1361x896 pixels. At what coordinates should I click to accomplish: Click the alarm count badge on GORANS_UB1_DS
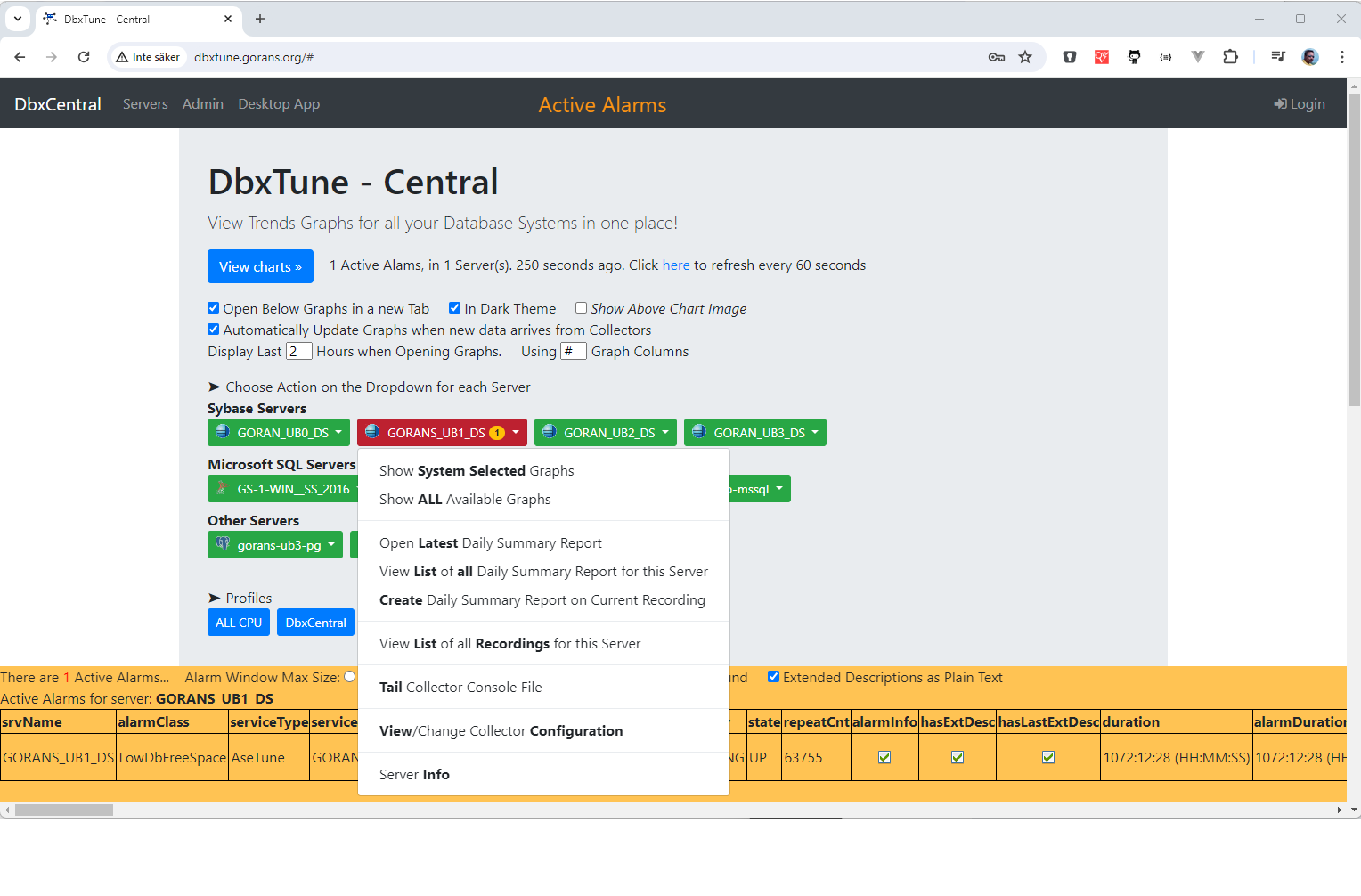[497, 433]
